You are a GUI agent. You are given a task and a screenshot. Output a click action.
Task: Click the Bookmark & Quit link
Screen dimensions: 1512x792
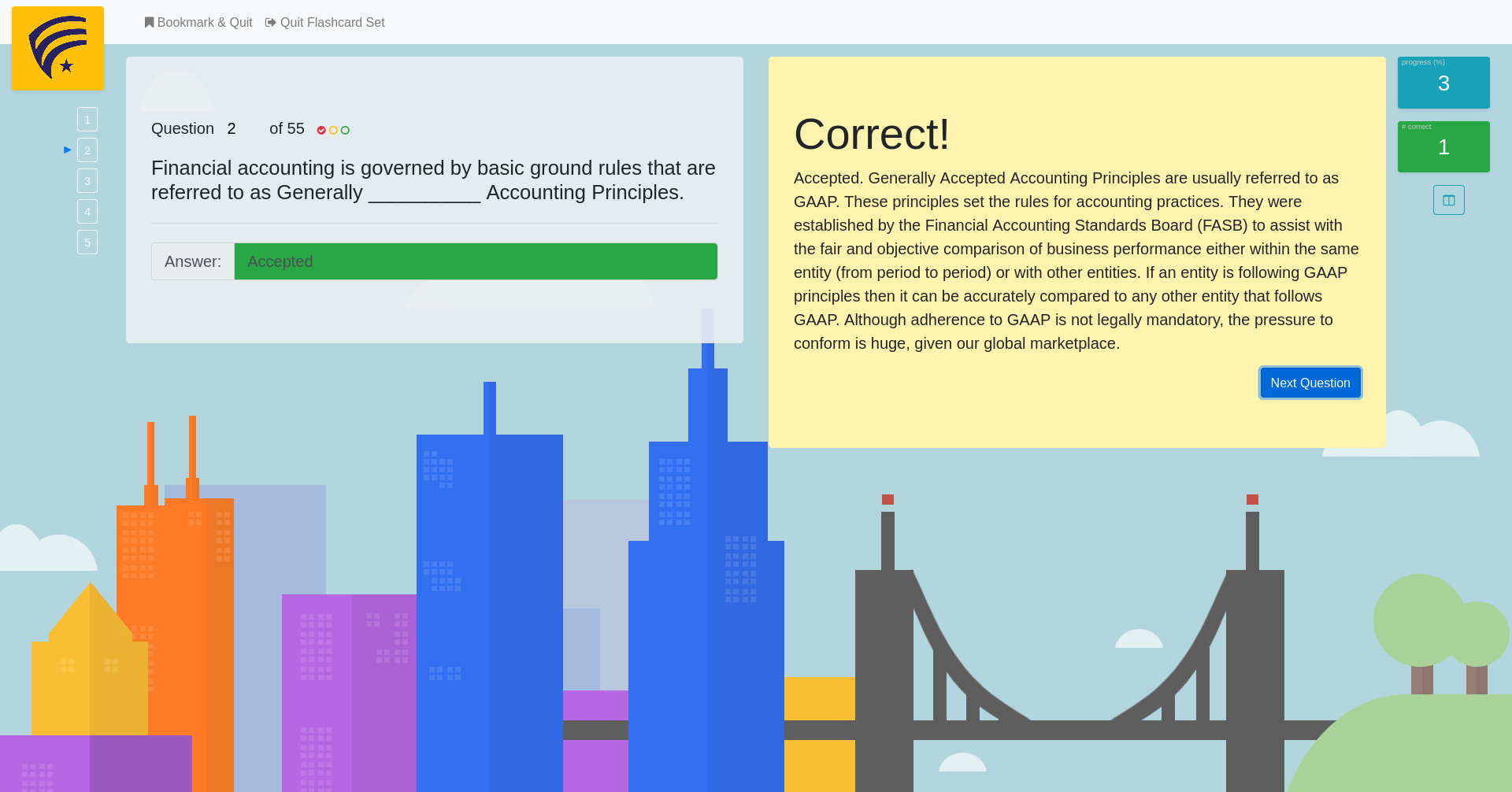pyautogui.click(x=198, y=23)
